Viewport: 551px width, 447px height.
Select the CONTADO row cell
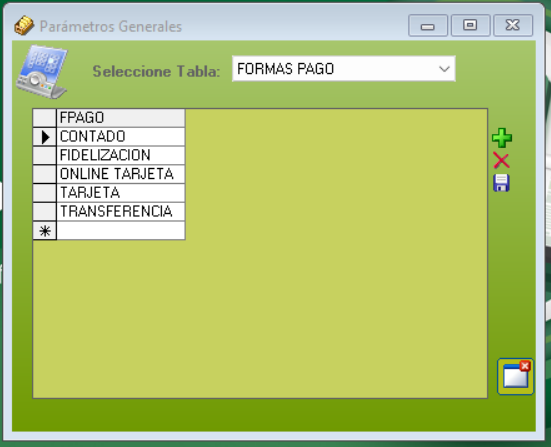[x=121, y=137]
